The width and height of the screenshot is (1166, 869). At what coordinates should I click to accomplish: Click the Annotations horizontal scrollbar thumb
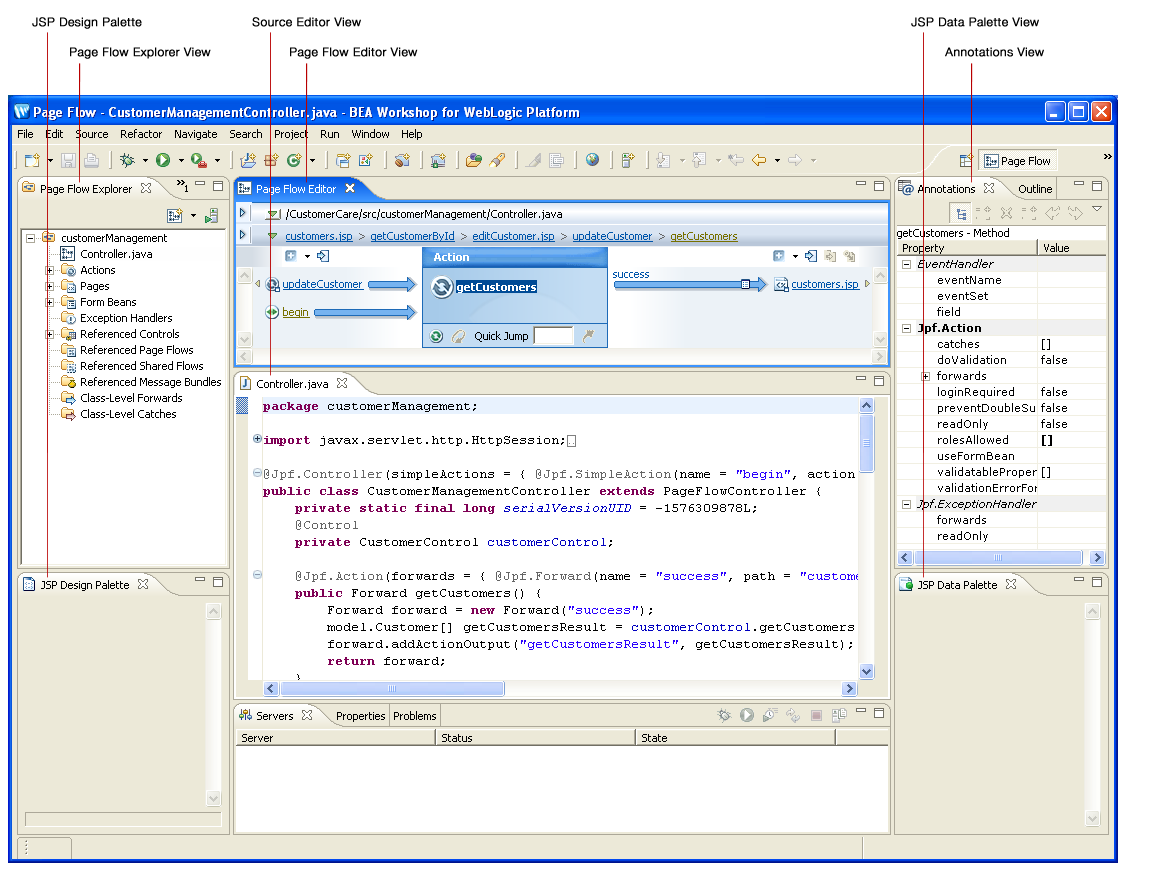[x=998, y=558]
